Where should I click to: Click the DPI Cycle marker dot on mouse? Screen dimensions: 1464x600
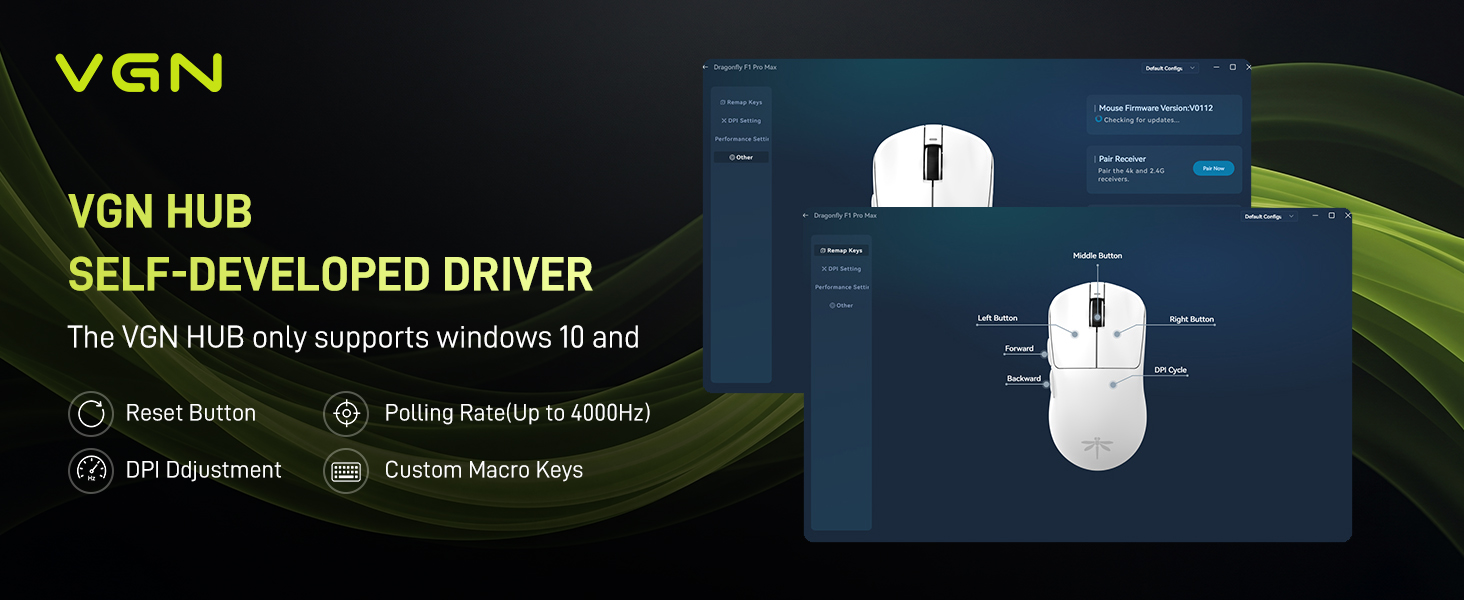[x=1113, y=383]
